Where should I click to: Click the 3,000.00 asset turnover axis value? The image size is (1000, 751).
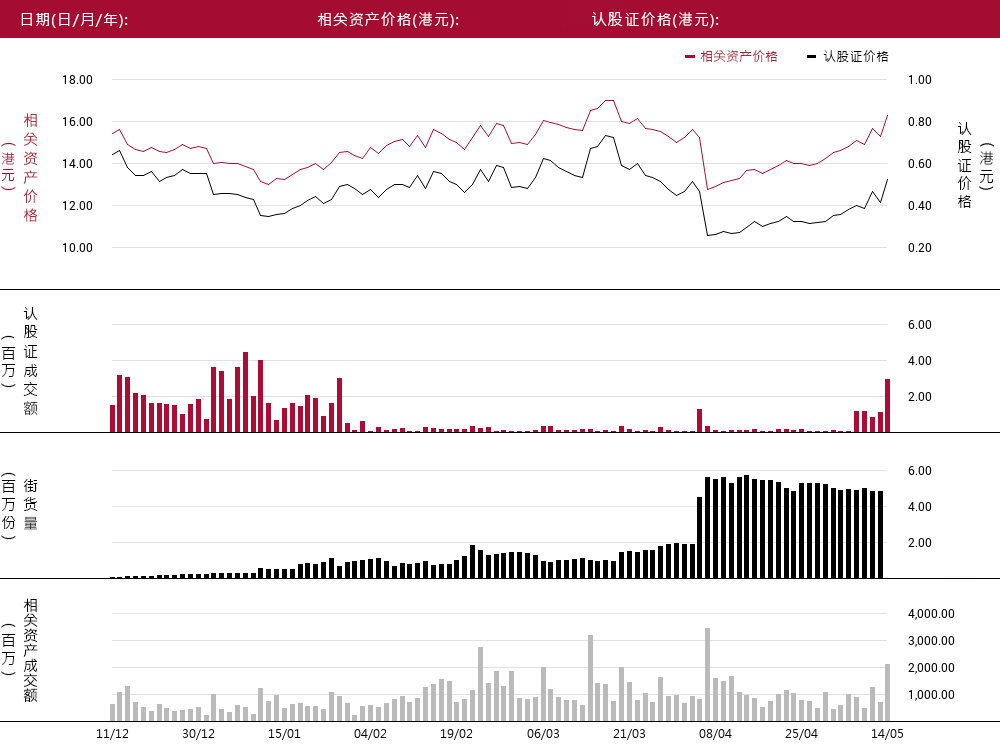(x=931, y=641)
